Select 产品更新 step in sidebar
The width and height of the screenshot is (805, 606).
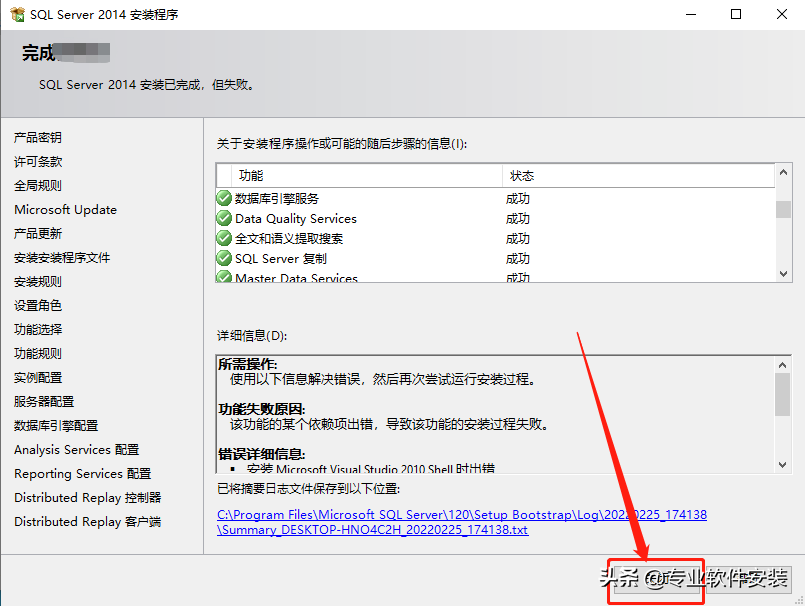(x=38, y=234)
